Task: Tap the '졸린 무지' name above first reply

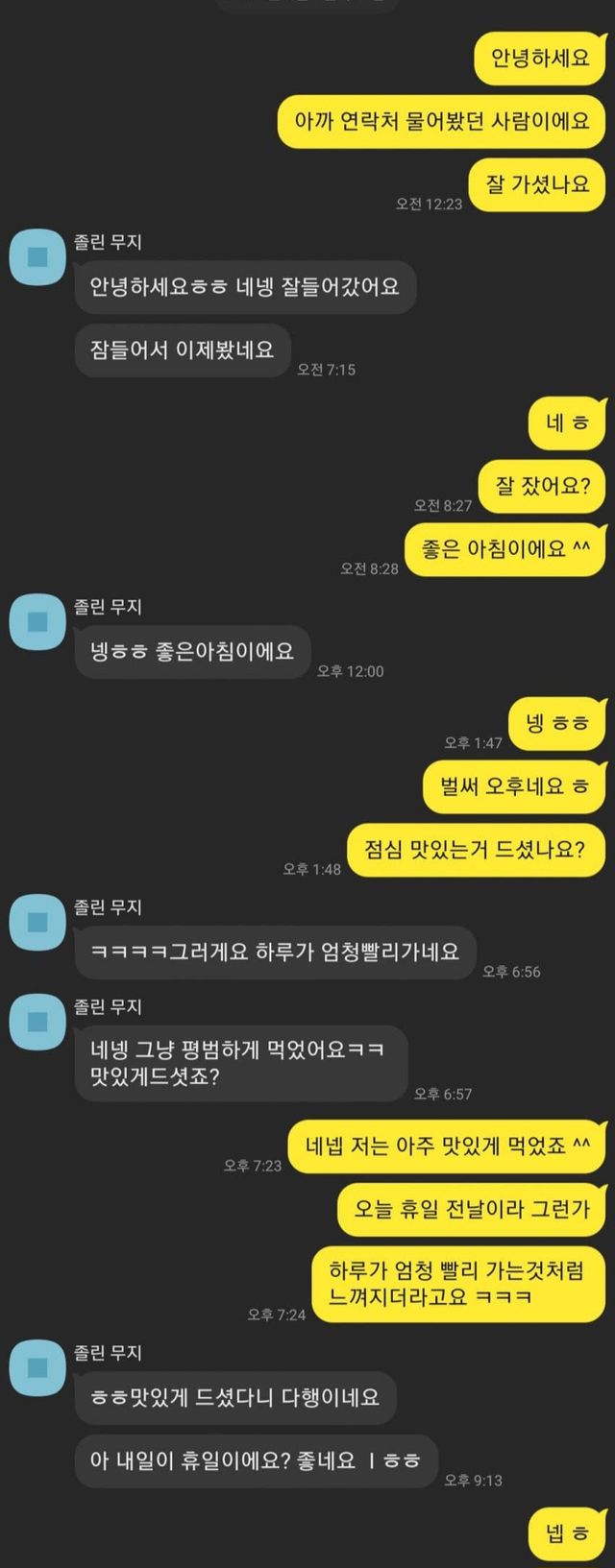Action: tap(108, 242)
